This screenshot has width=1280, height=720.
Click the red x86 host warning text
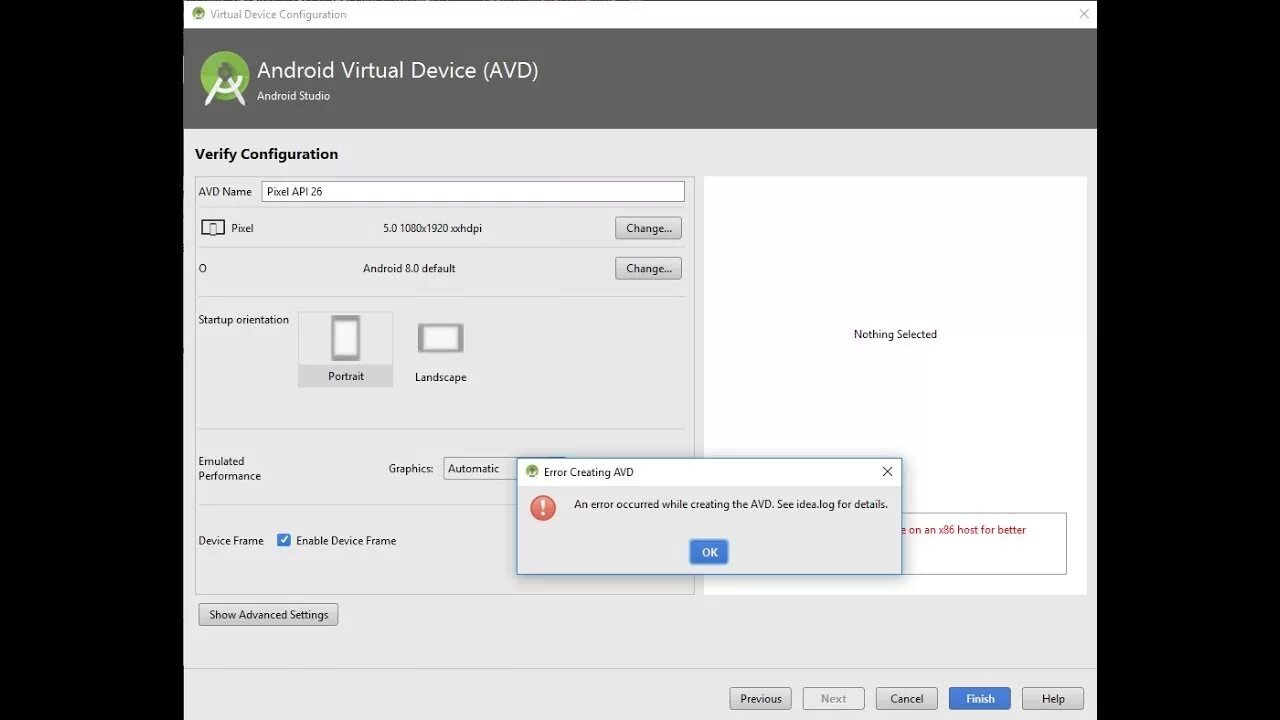[x=965, y=530]
